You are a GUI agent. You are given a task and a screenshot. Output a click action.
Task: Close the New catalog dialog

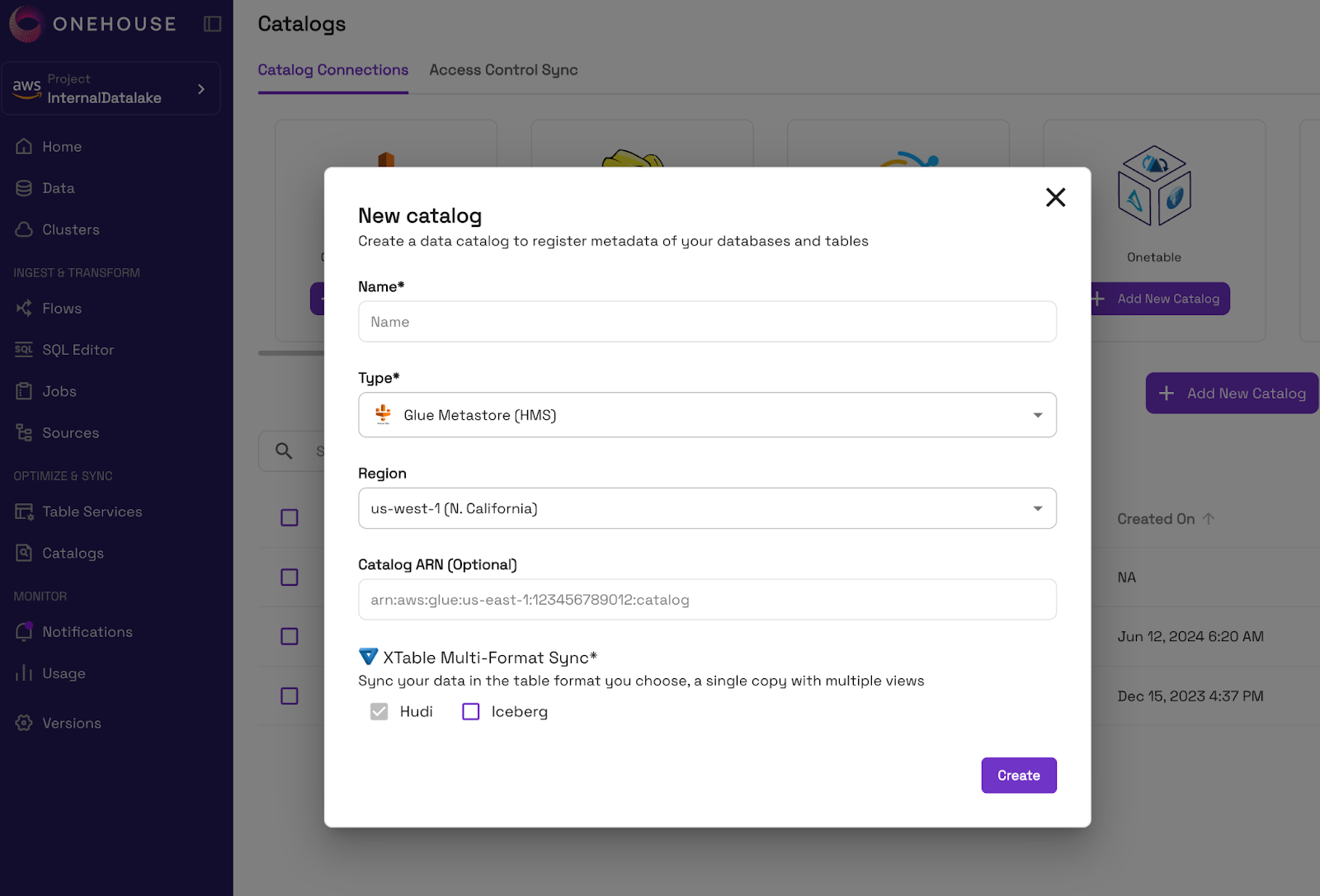tap(1055, 197)
